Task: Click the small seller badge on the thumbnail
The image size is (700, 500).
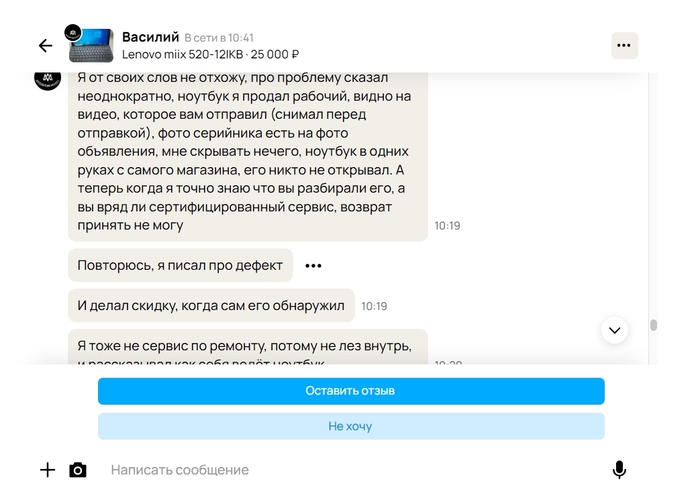Action: tap(72, 34)
